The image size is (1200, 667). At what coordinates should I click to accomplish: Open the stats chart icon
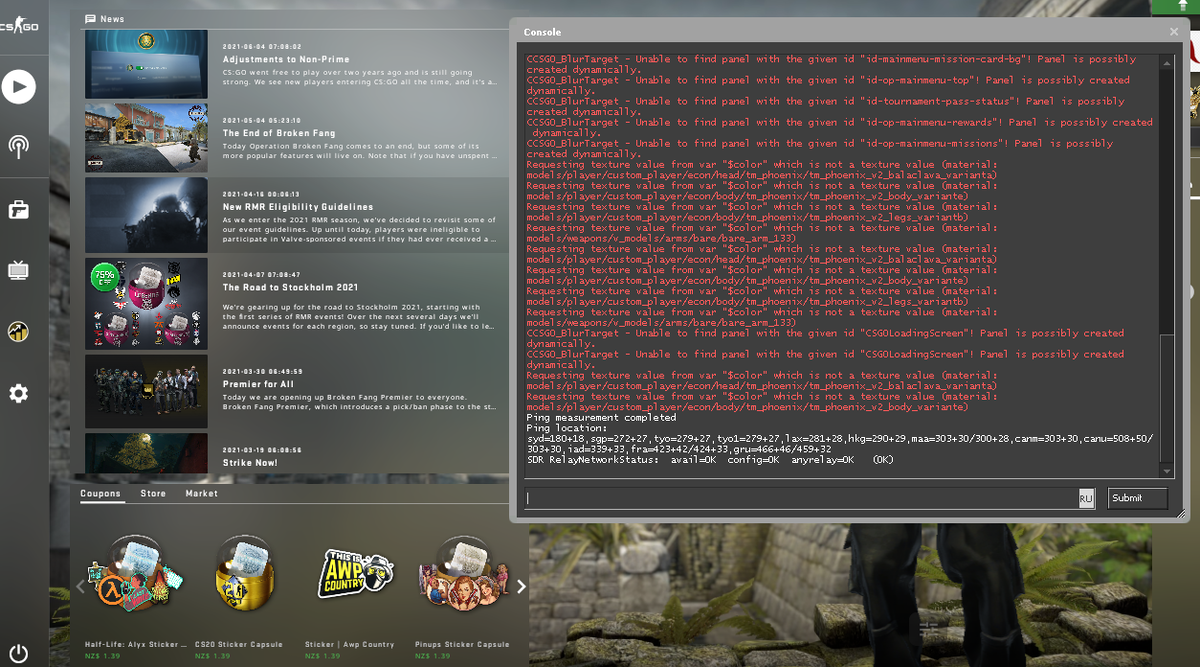[18, 332]
